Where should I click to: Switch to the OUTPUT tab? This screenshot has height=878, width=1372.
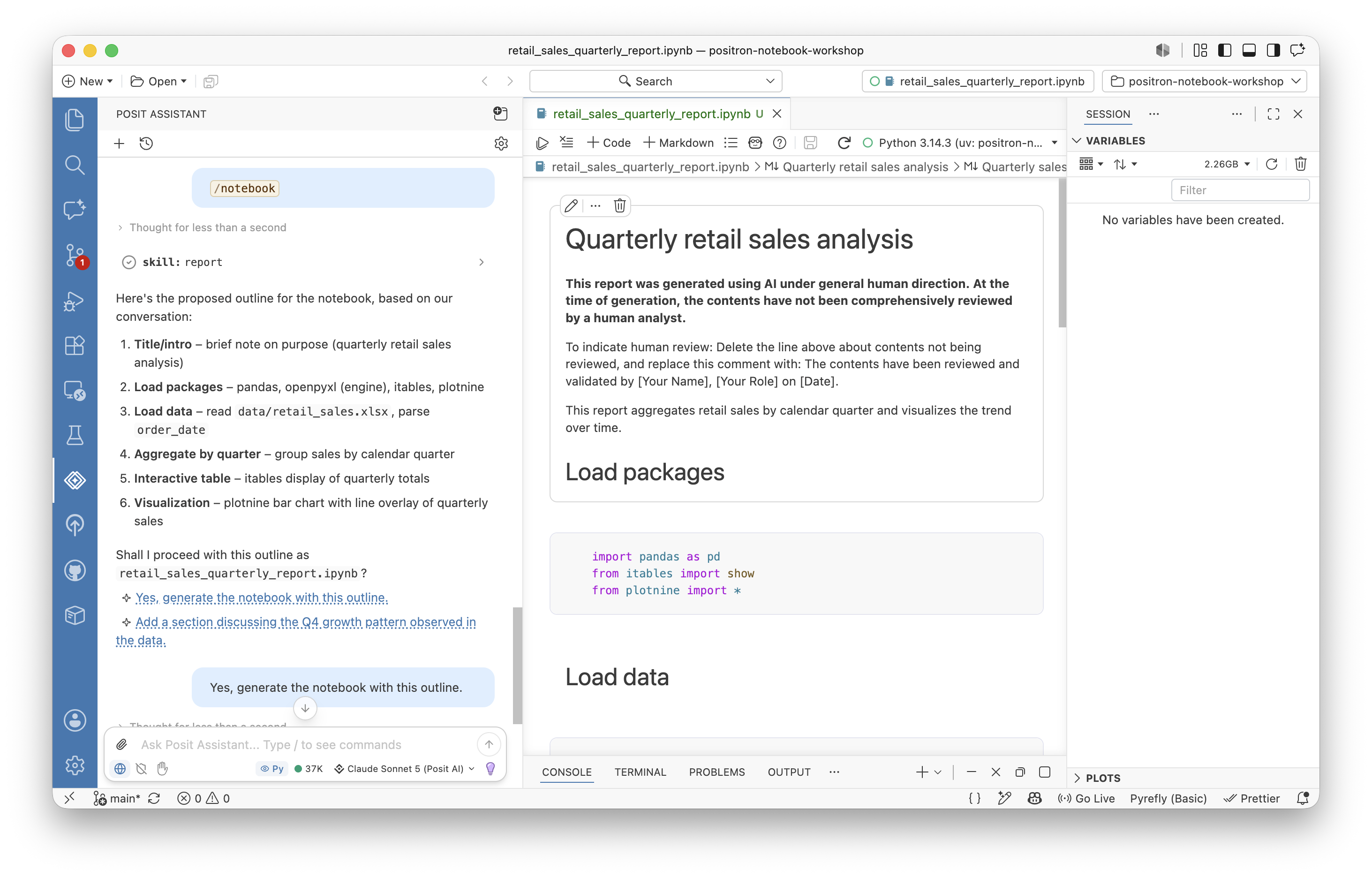789,772
